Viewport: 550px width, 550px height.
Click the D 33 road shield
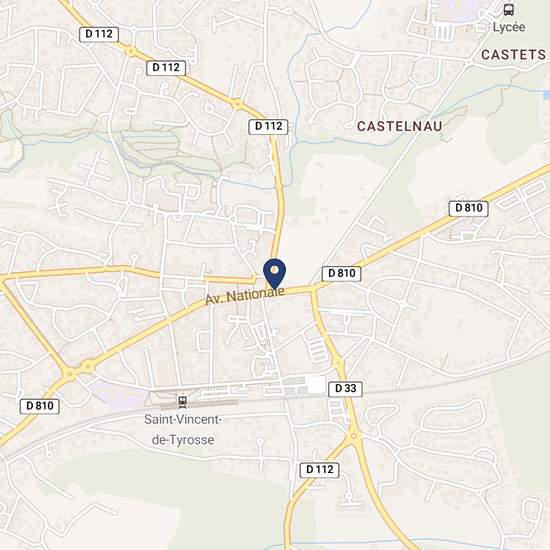pos(346,389)
